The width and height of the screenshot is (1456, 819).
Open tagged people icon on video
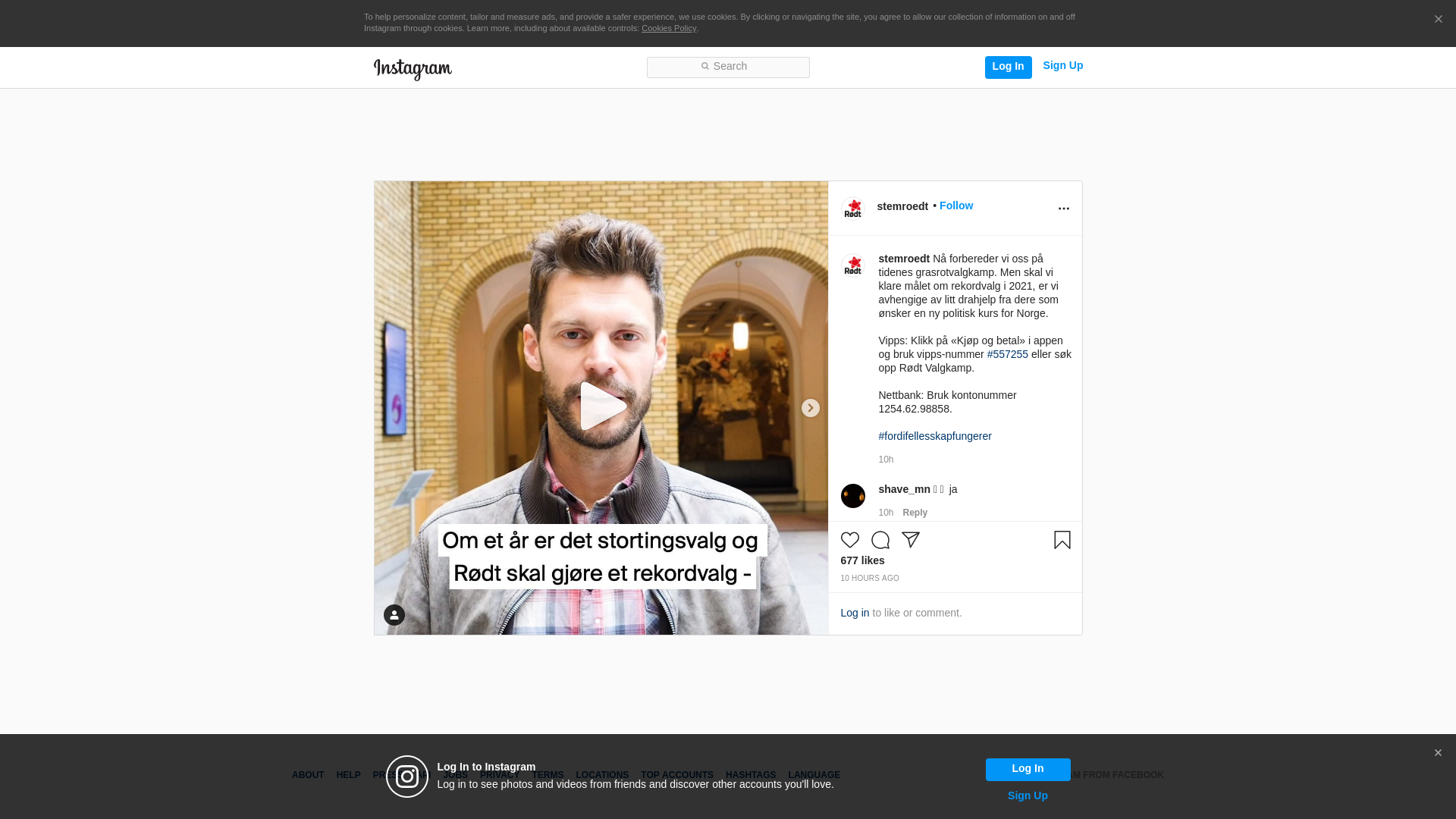(x=394, y=615)
